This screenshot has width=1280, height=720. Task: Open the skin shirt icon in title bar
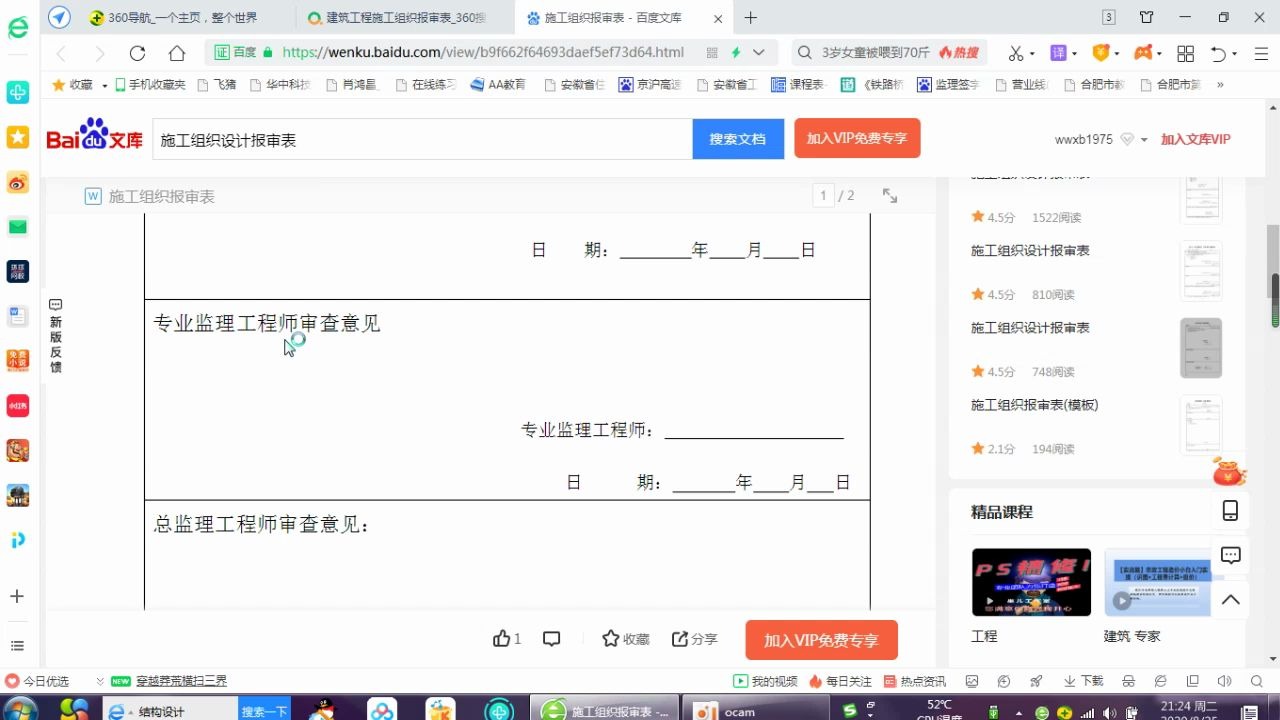coord(1147,17)
